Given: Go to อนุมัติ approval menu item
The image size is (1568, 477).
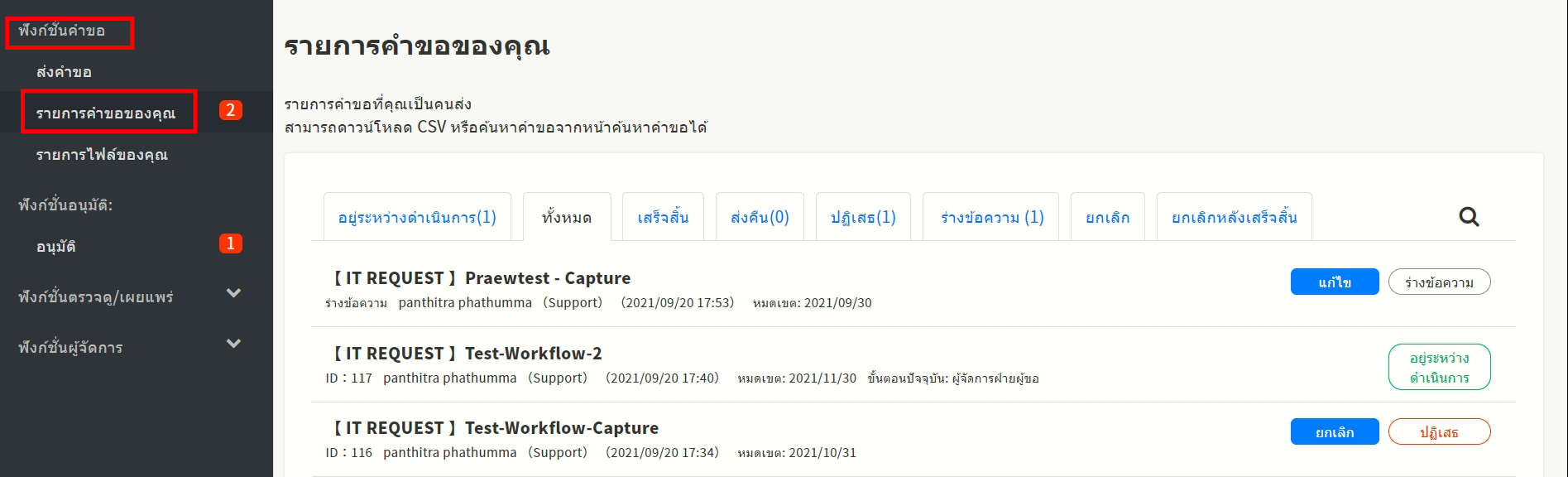Looking at the screenshot, I should click(56, 246).
